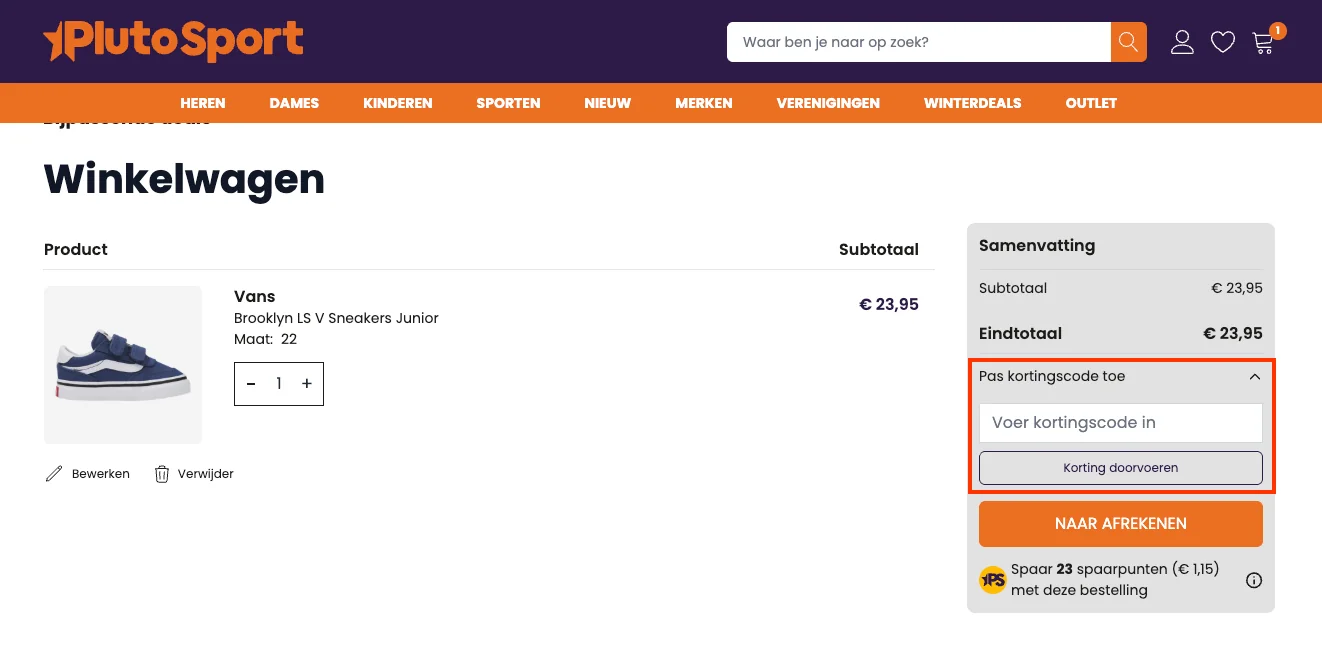
Task: Select the KINDEREN navigation item
Action: pyautogui.click(x=397, y=103)
